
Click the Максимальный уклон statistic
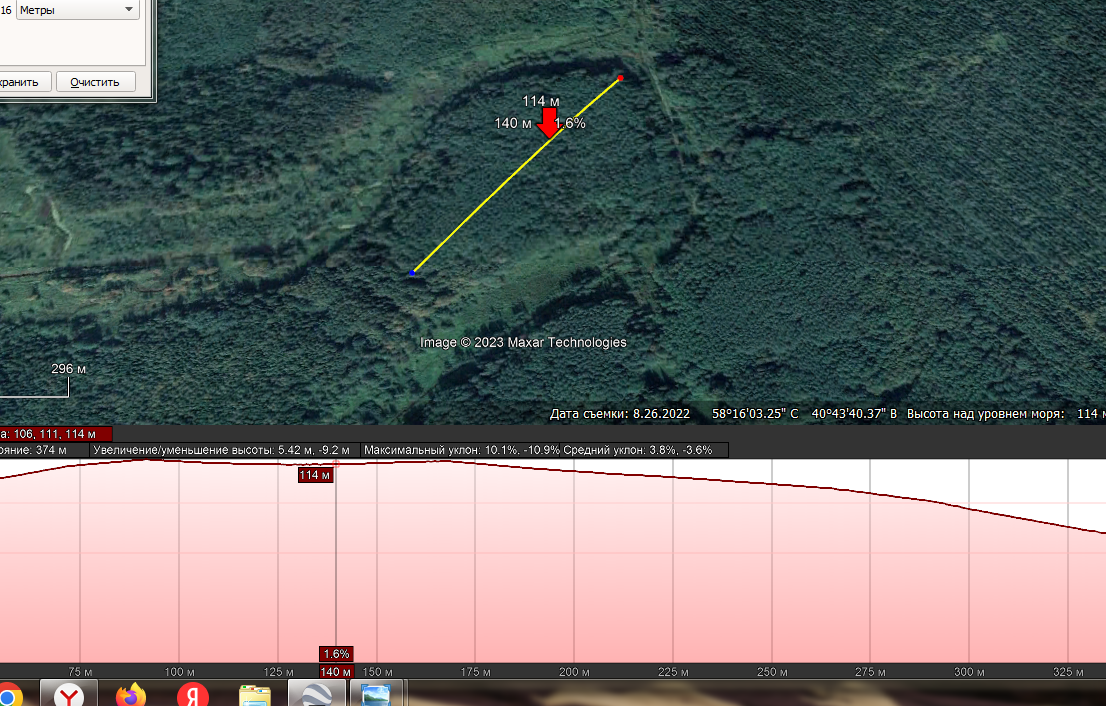point(461,450)
